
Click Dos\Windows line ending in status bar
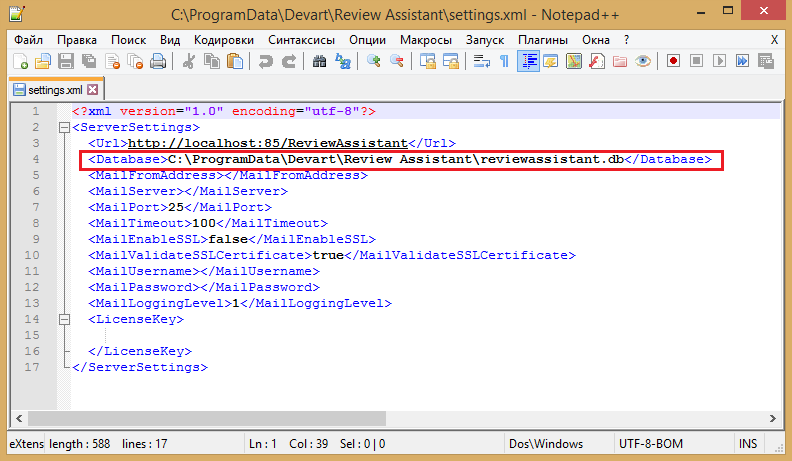click(546, 444)
